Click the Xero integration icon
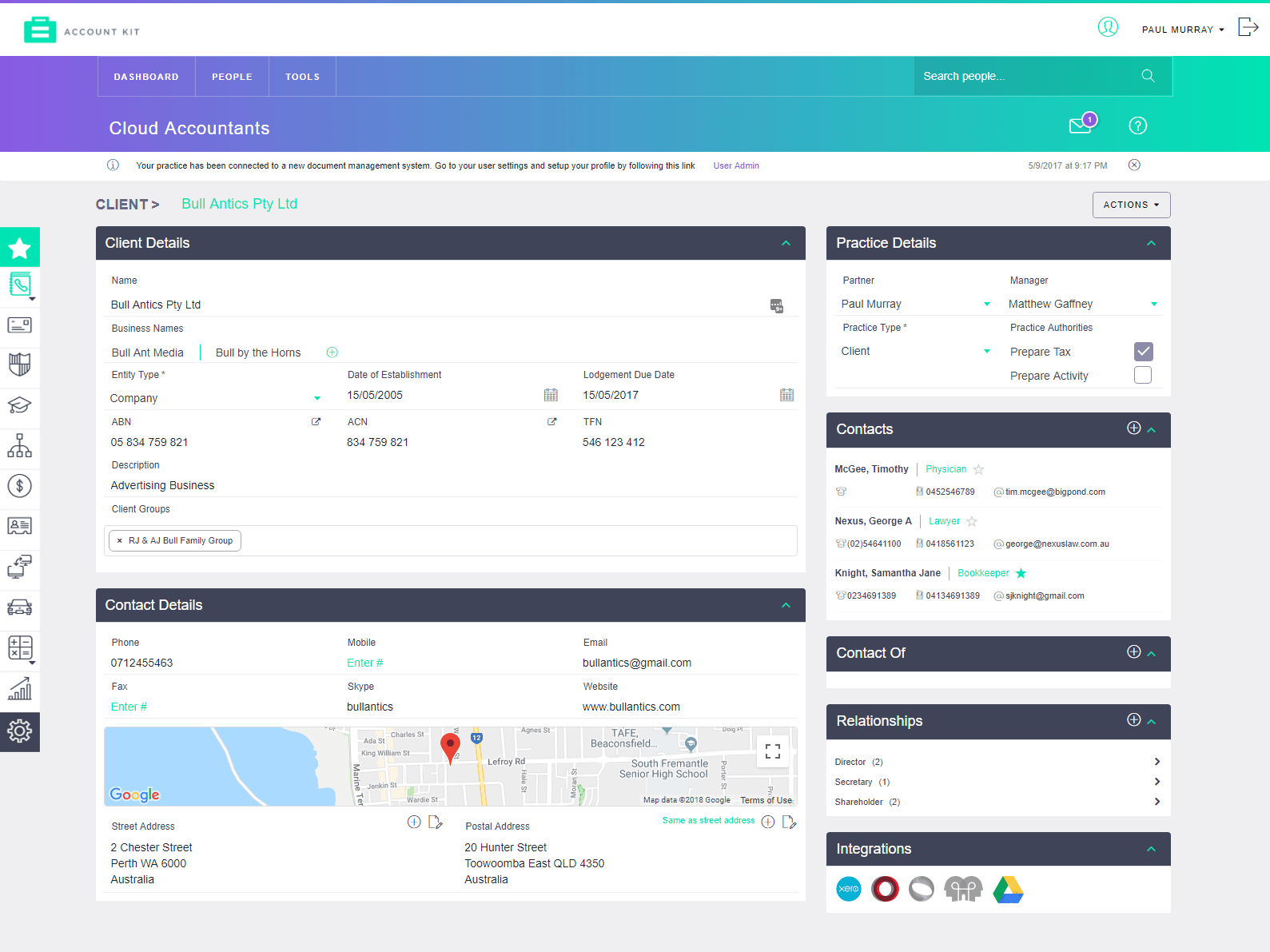Viewport: 1270px width, 952px height. point(848,889)
